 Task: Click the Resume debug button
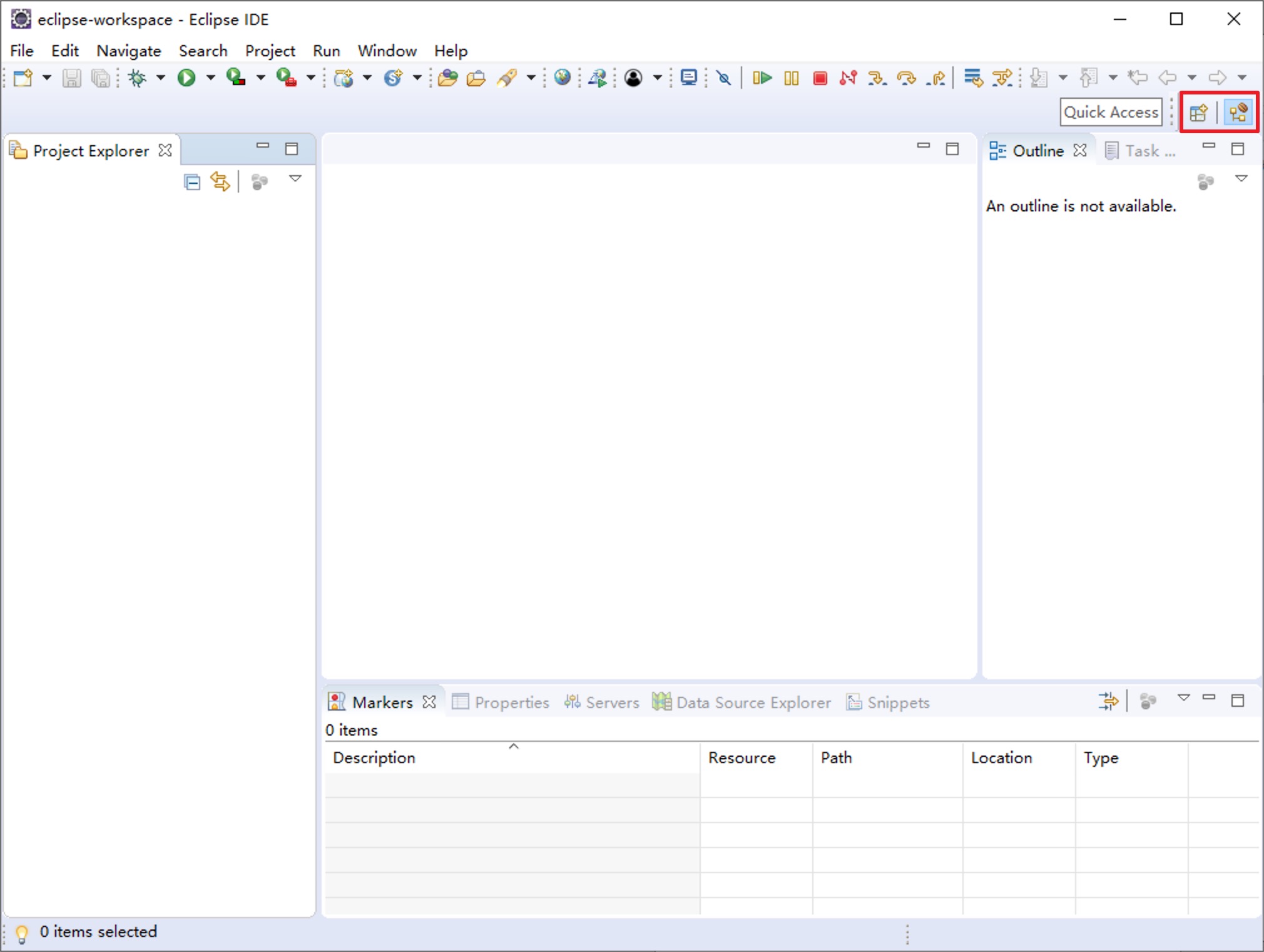pyautogui.click(x=762, y=78)
